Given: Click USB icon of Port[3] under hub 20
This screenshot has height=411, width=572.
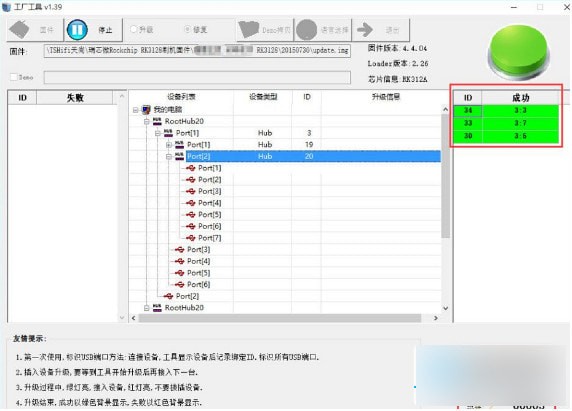Looking at the screenshot, I should (x=191, y=191).
